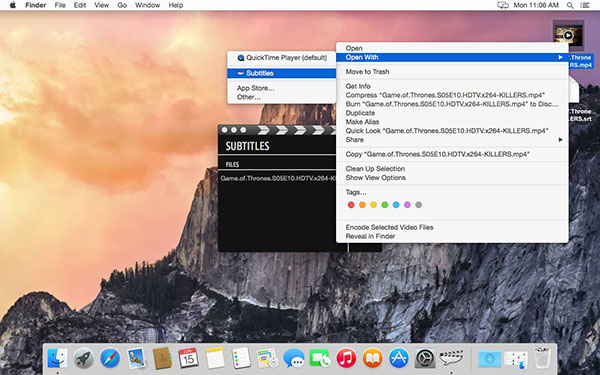Launch the Subtitles clapperboard app in Dock
Screen dimensions: 600x375
pos(451,358)
